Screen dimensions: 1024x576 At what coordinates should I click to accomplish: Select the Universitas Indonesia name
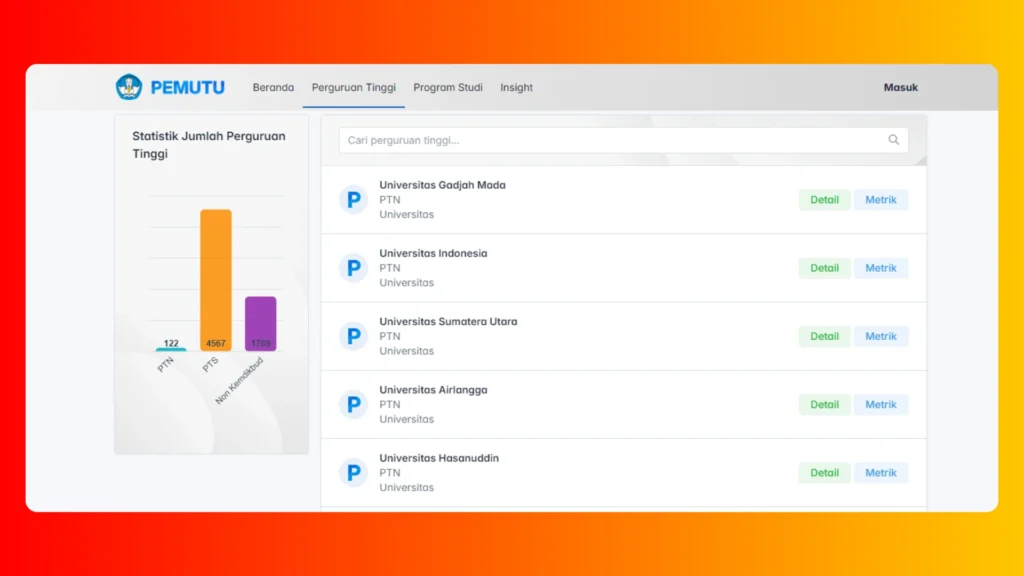pos(433,253)
